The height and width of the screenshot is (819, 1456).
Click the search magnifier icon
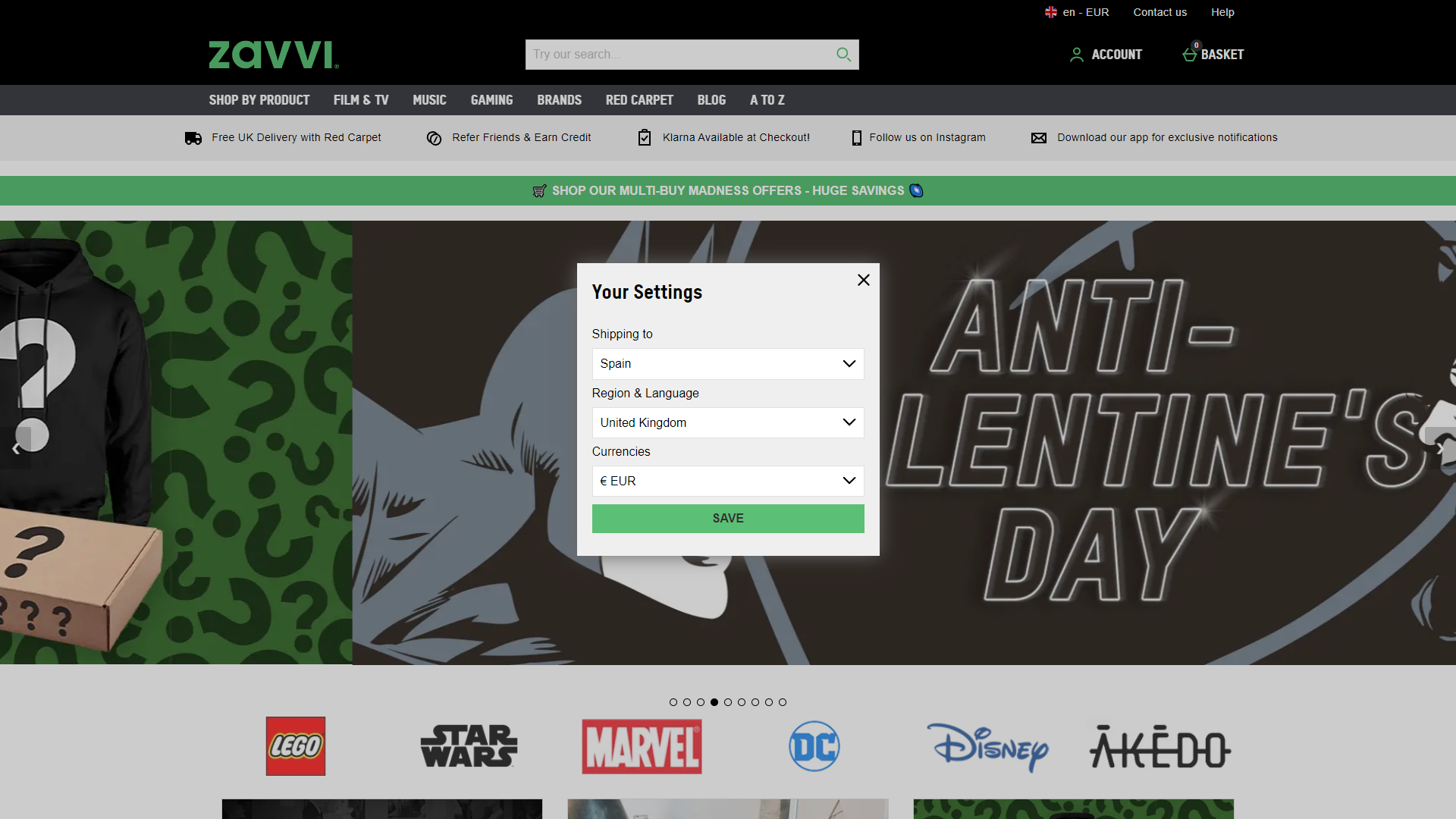point(843,55)
